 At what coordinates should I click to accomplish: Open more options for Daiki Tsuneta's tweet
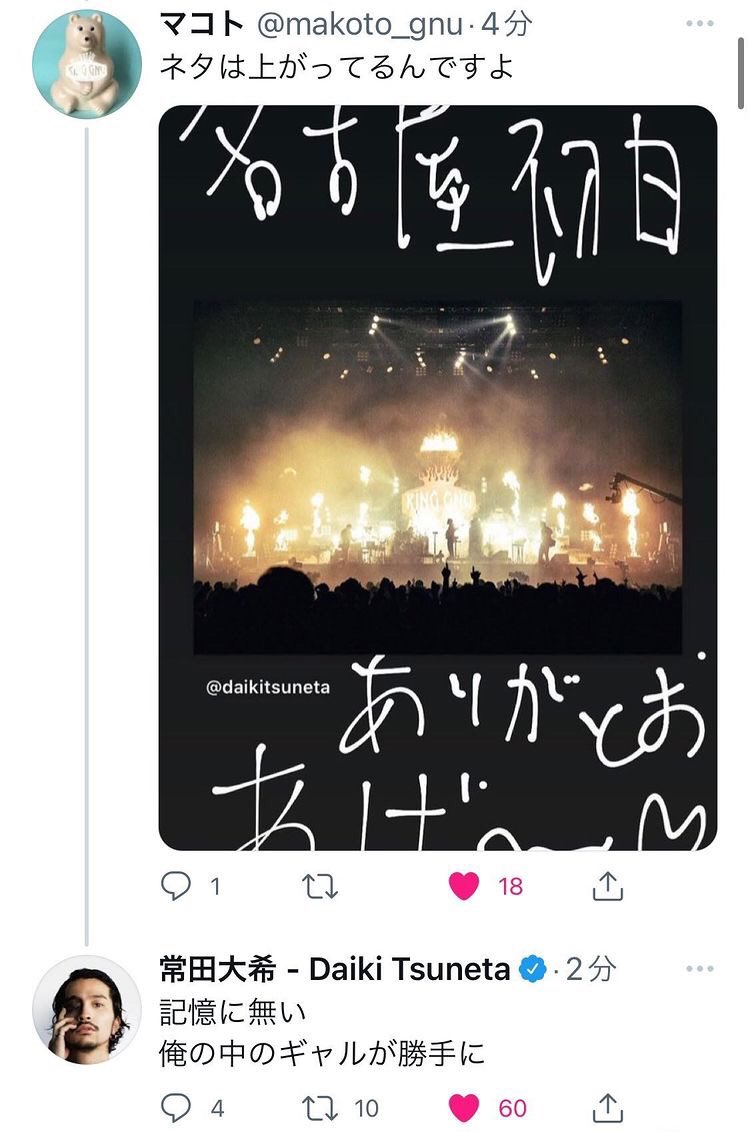pyautogui.click(x=699, y=969)
